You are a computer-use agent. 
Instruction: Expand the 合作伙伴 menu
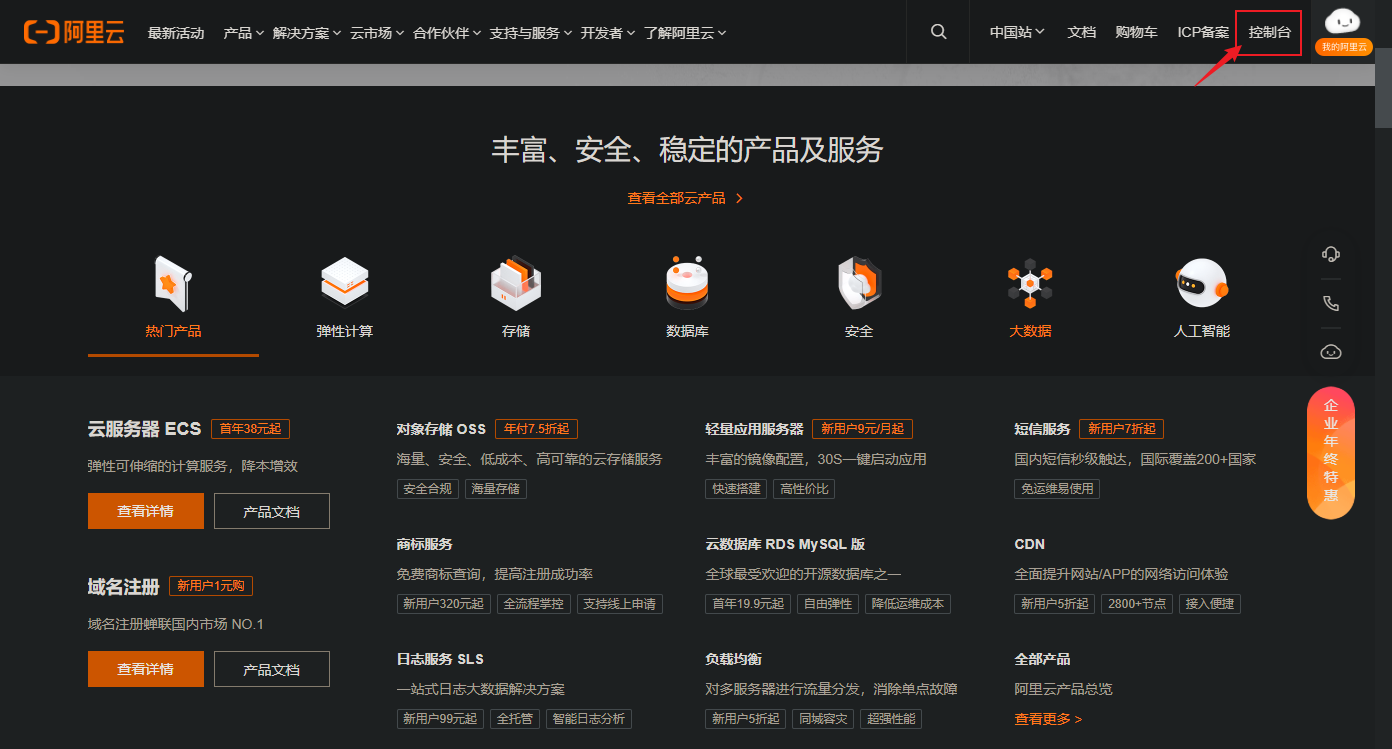(x=447, y=33)
